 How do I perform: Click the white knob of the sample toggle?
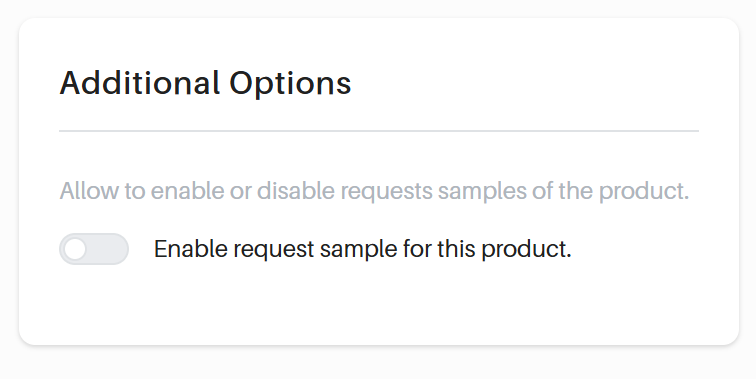(75, 249)
